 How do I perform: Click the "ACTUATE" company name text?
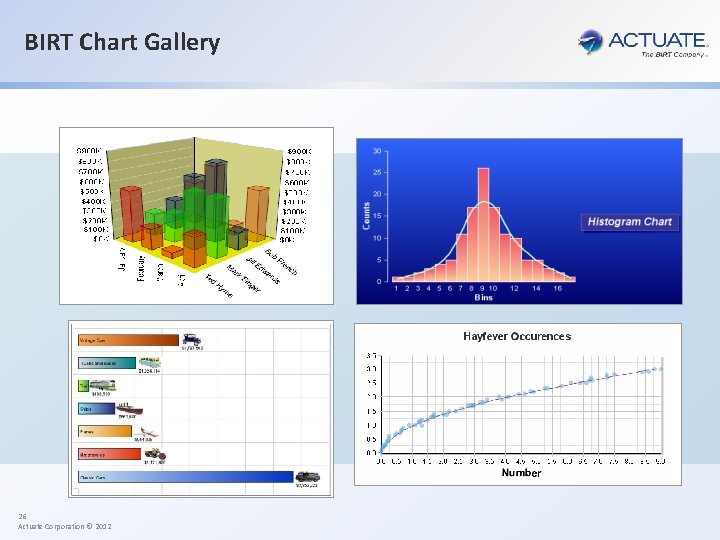point(658,40)
